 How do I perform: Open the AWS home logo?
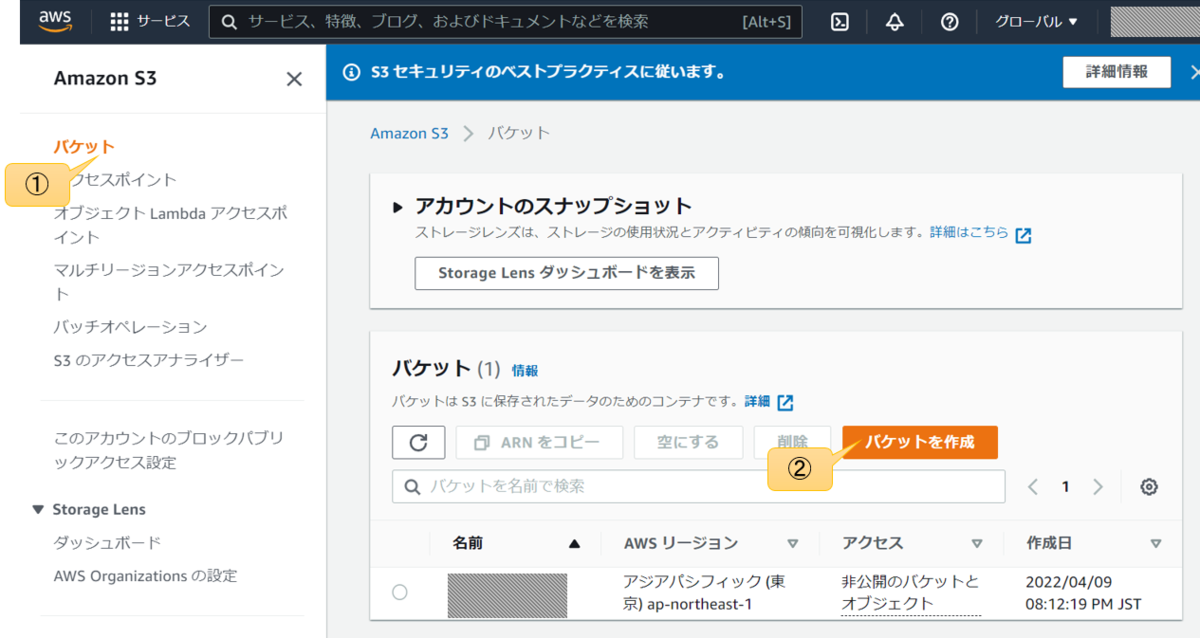click(x=56, y=21)
